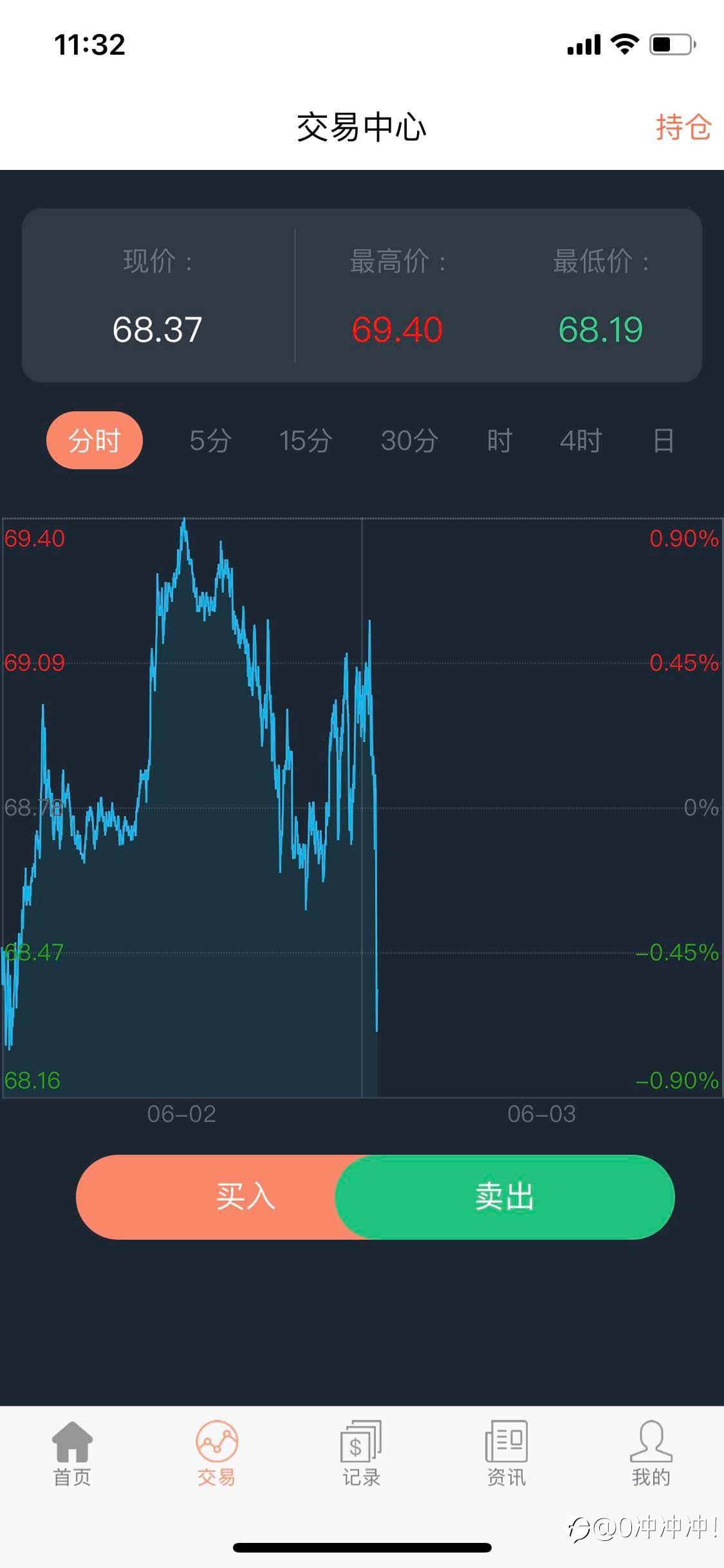Select the 时 hourly chart tab
This screenshot has width=724, height=1568.
499,441
